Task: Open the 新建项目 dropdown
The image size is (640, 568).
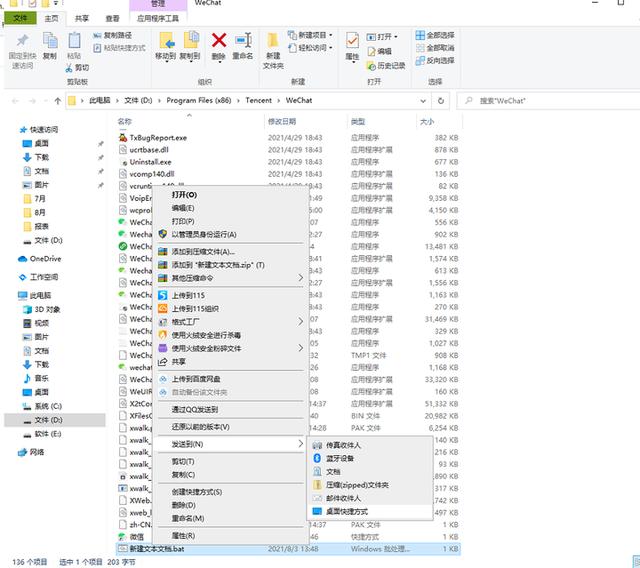Action: (x=310, y=35)
